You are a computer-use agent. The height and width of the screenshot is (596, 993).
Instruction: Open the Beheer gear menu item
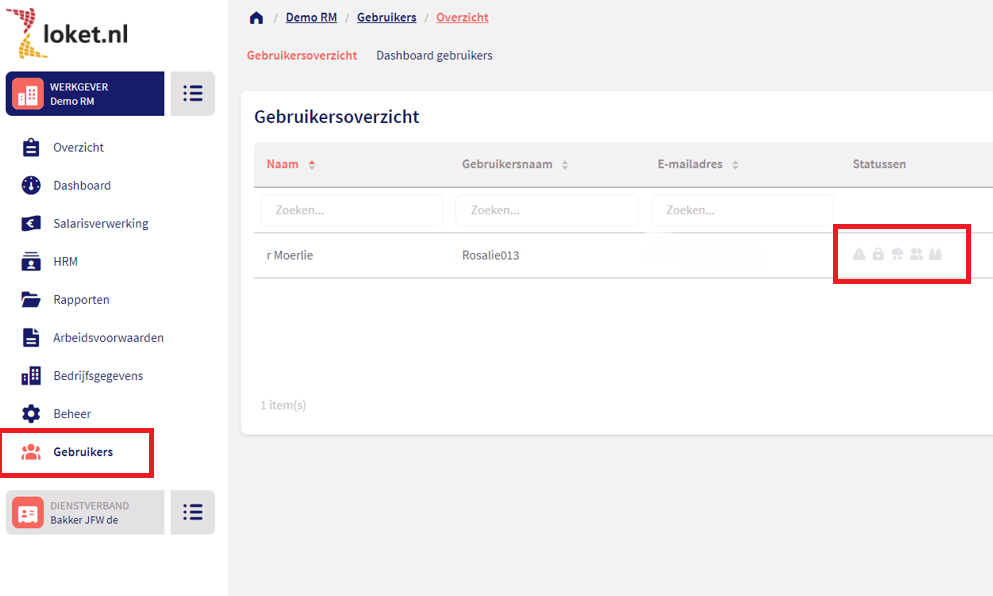click(x=71, y=413)
